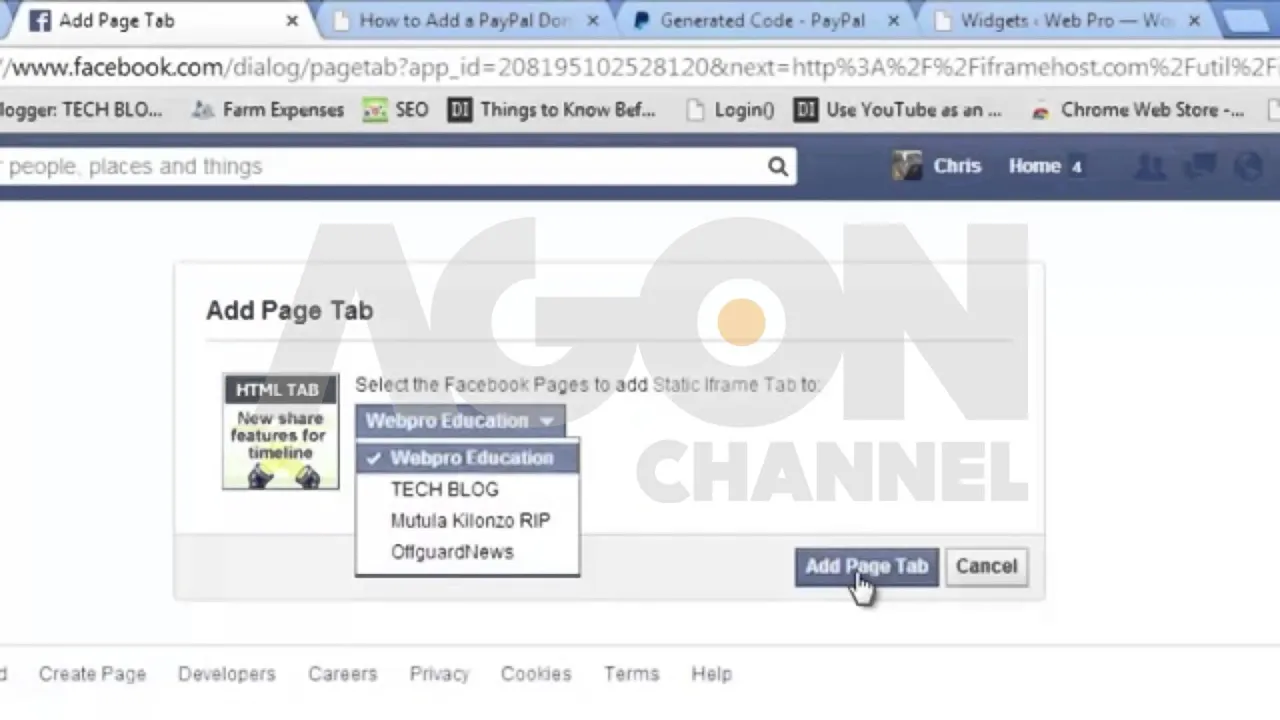Go to Facebook Home
Viewport: 1280px width, 720px height.
click(1034, 166)
